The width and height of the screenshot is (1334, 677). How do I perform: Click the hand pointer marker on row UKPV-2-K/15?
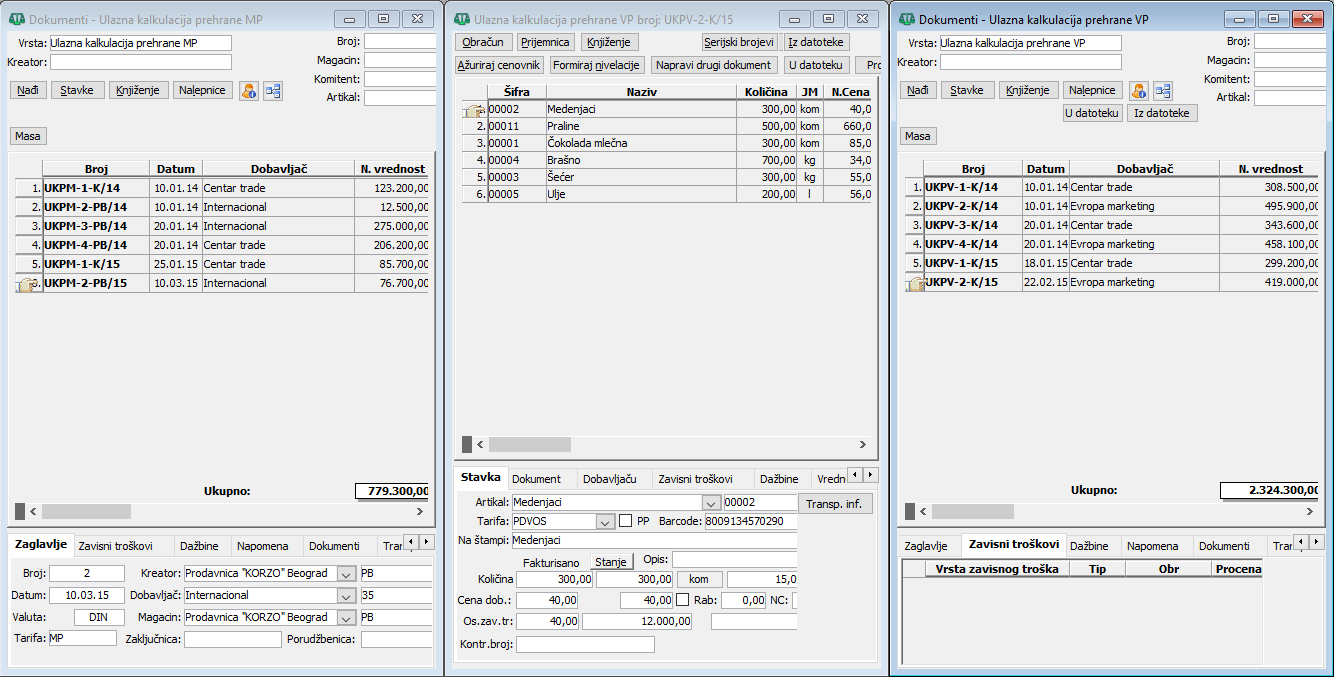click(914, 284)
